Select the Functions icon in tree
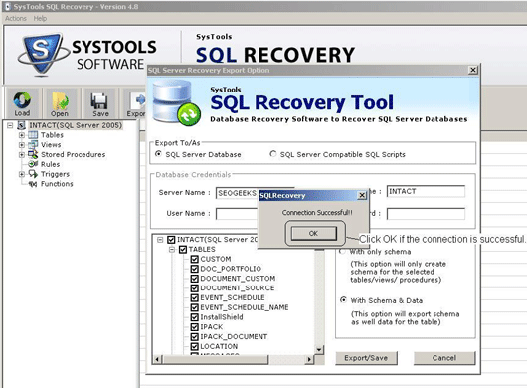This screenshot has height=388, width=527. pos(33,184)
